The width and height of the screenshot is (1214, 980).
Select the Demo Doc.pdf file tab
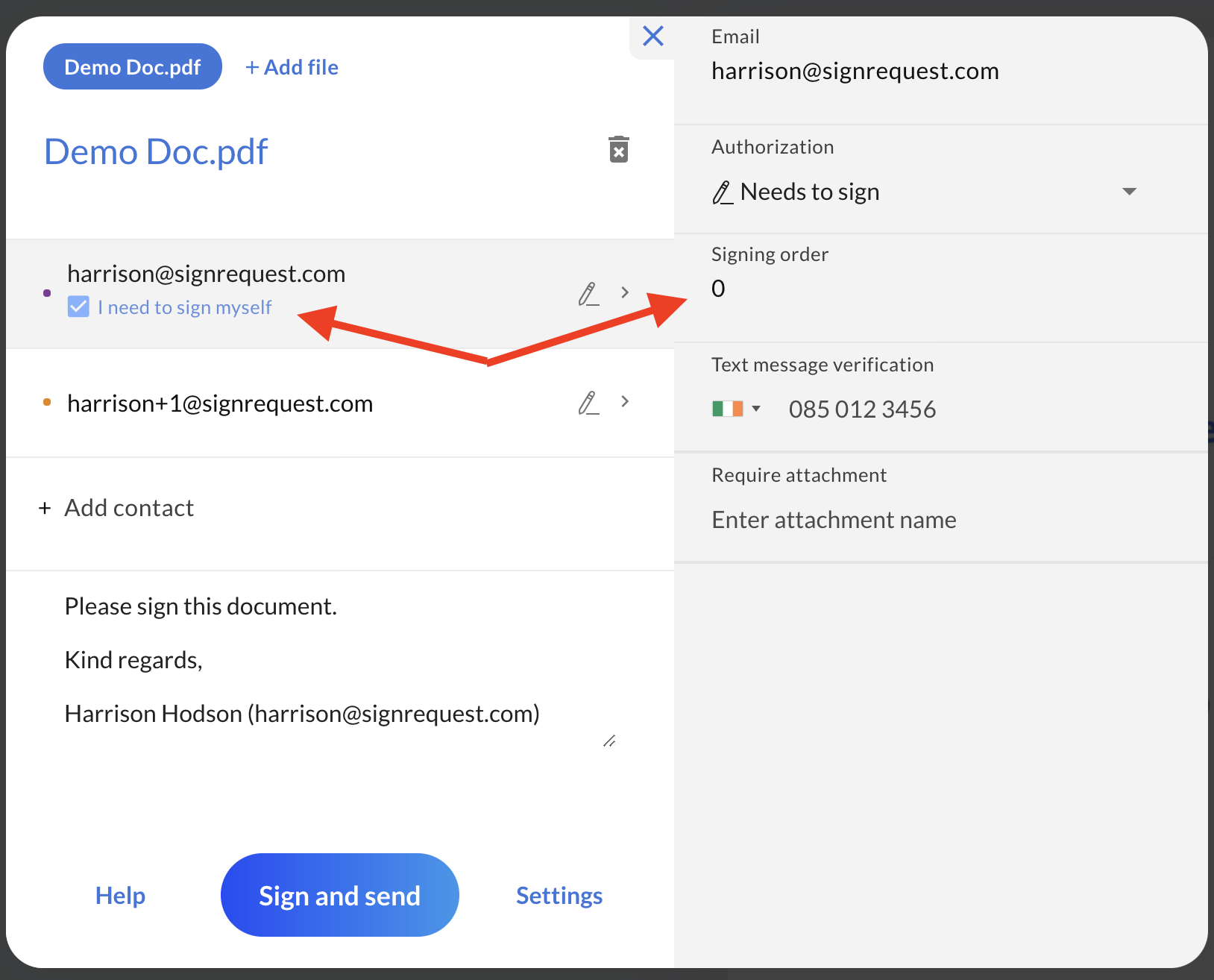[133, 66]
